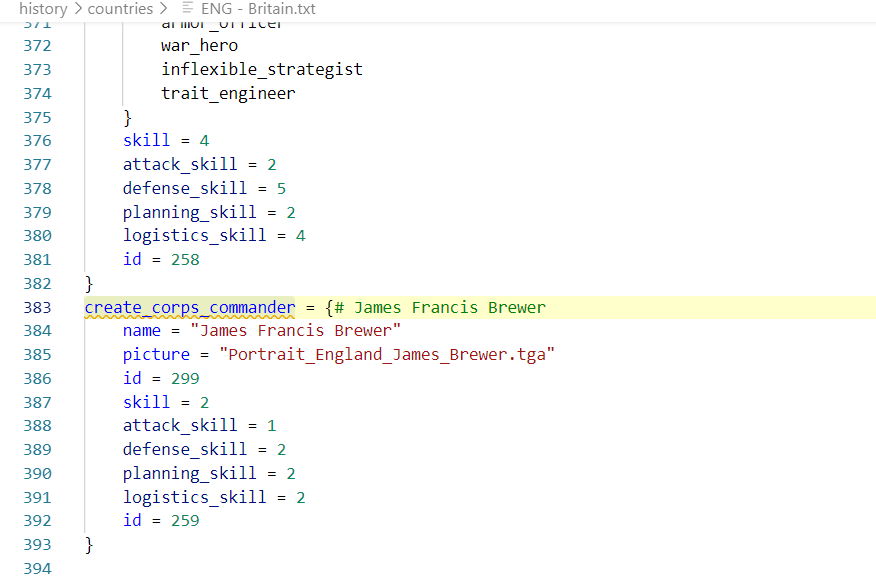Click logistics_skill = 2 on line 391

click(x=214, y=497)
